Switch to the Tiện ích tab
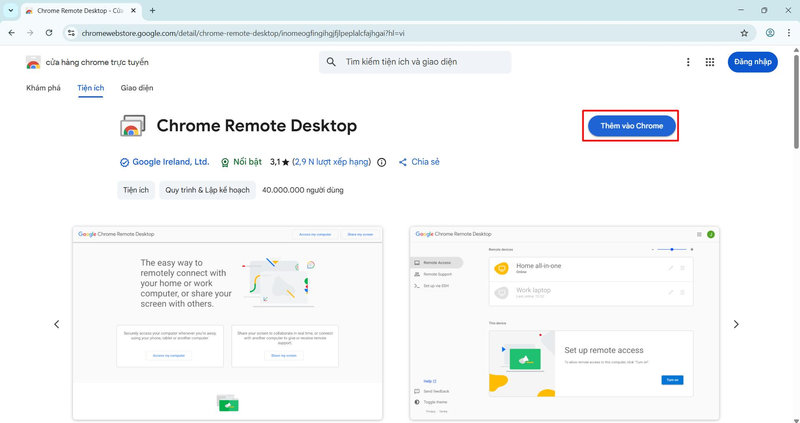800x423 pixels. (90, 88)
